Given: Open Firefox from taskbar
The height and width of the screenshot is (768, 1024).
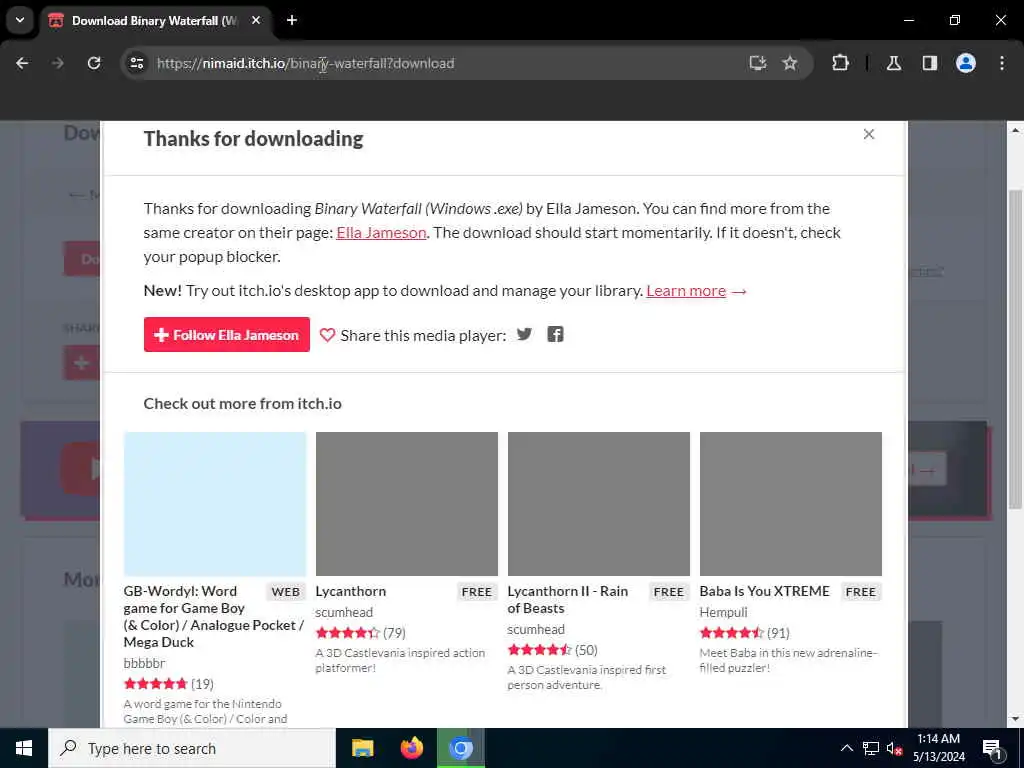Looking at the screenshot, I should point(411,748).
